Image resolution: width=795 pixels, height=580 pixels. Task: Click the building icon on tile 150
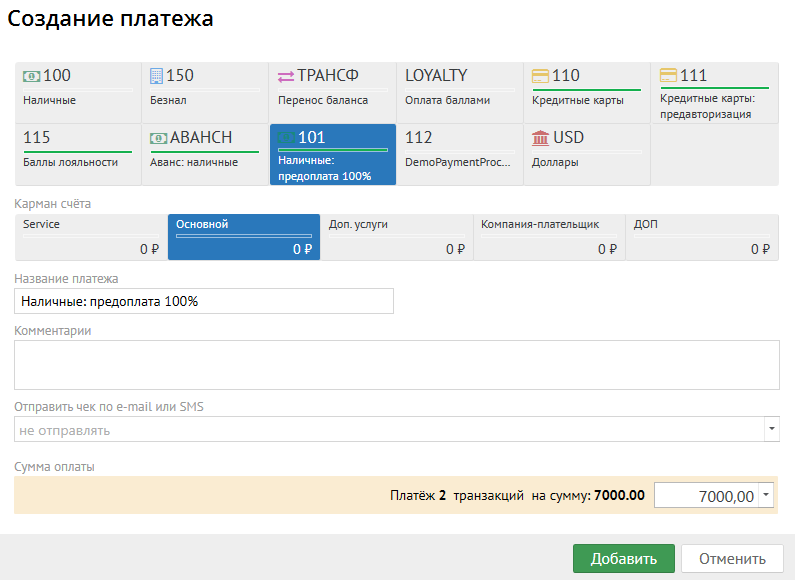[x=157, y=76]
